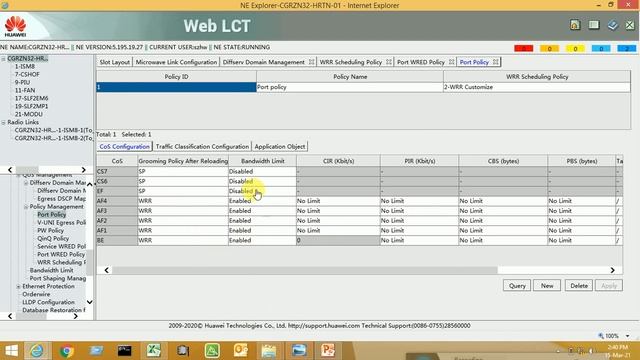Collapse the Diffserv Domain Management tree node
The width and height of the screenshot is (640, 360).
(26, 183)
